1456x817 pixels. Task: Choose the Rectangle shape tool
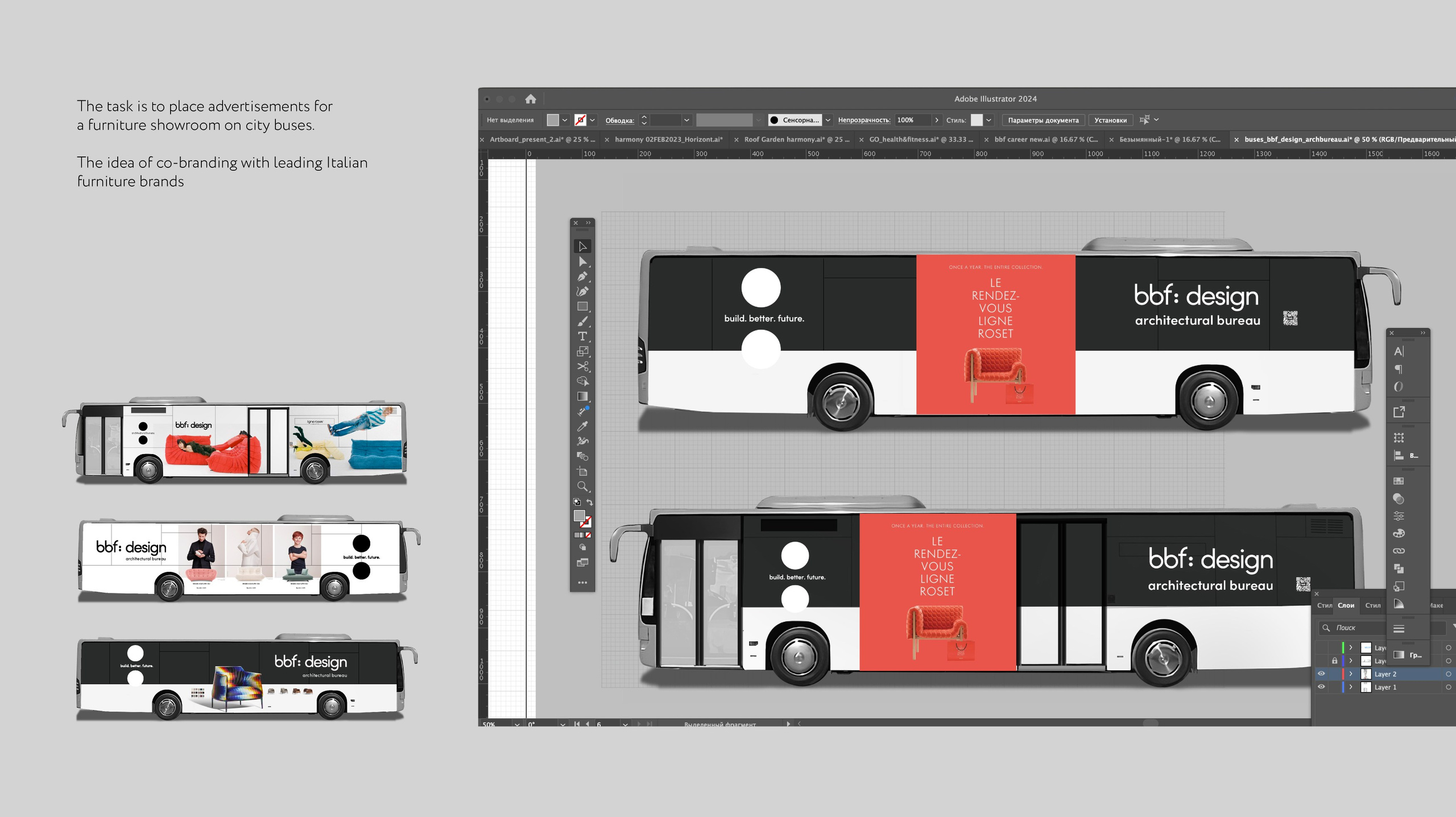tap(582, 307)
